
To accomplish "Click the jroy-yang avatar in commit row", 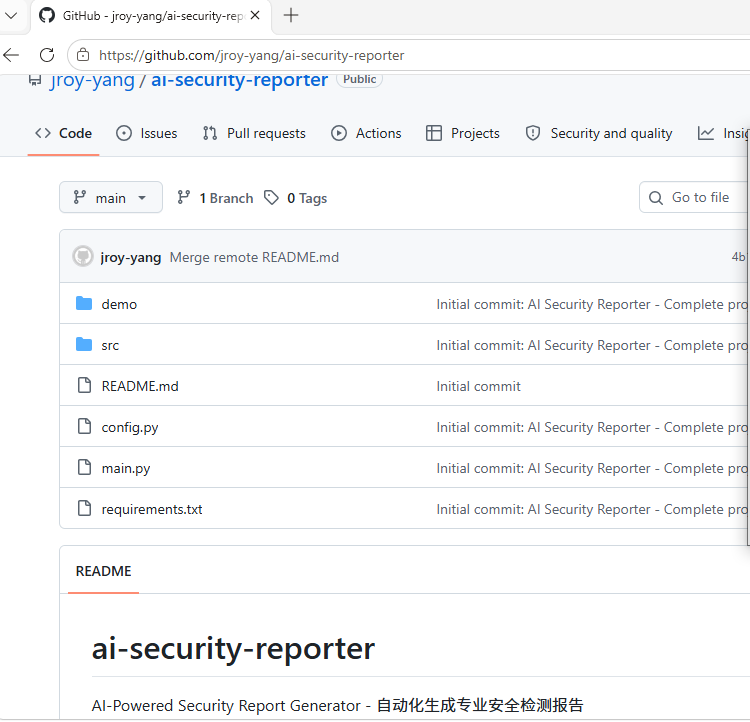I will click(83, 256).
